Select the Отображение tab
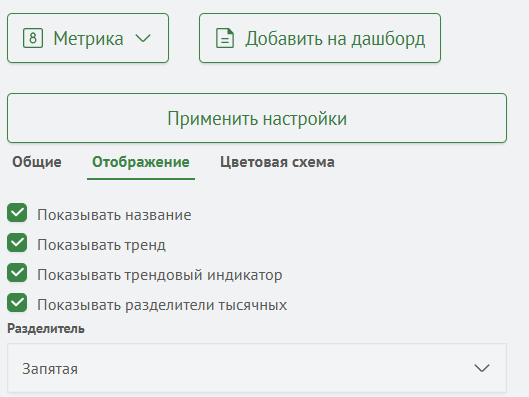 point(141,162)
